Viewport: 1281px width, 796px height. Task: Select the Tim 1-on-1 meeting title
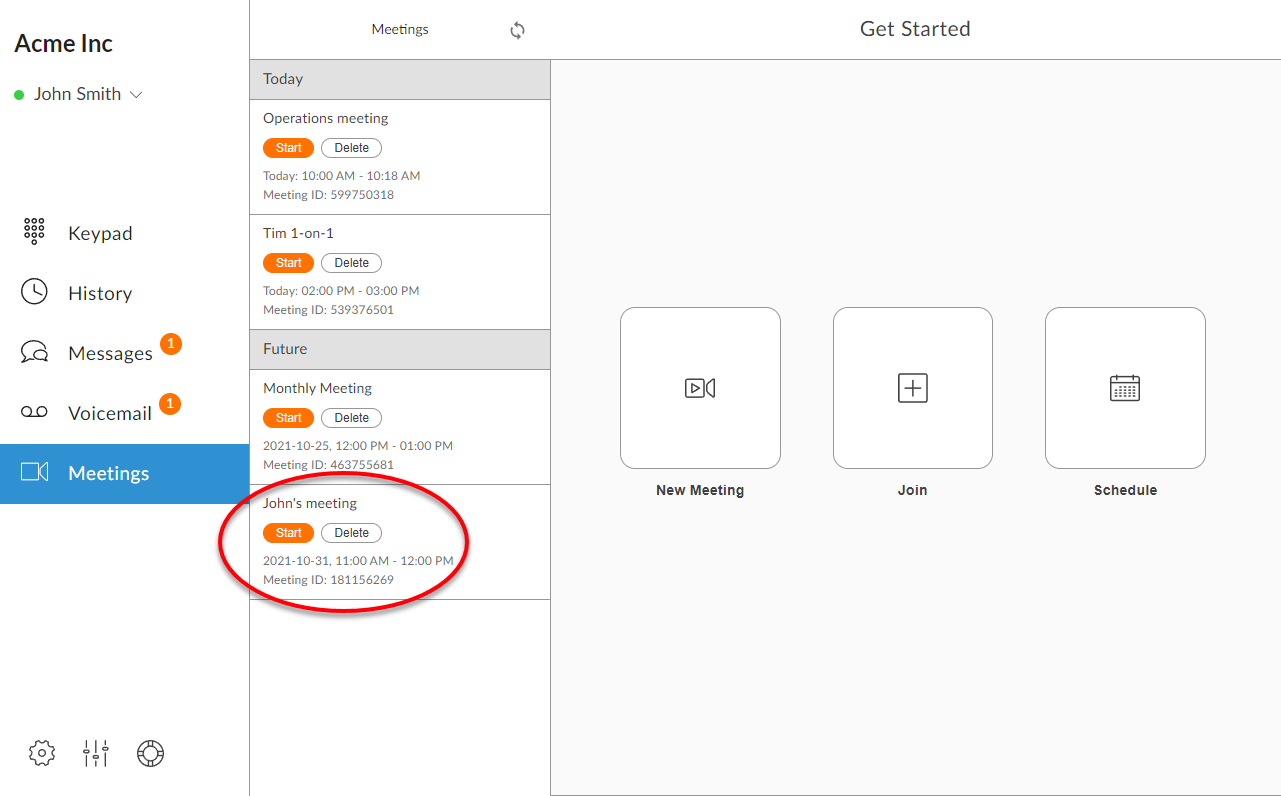[298, 233]
